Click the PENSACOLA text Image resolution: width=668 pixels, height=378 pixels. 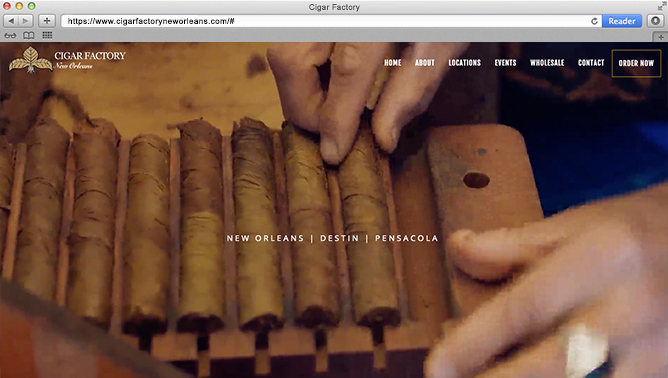[x=406, y=238]
